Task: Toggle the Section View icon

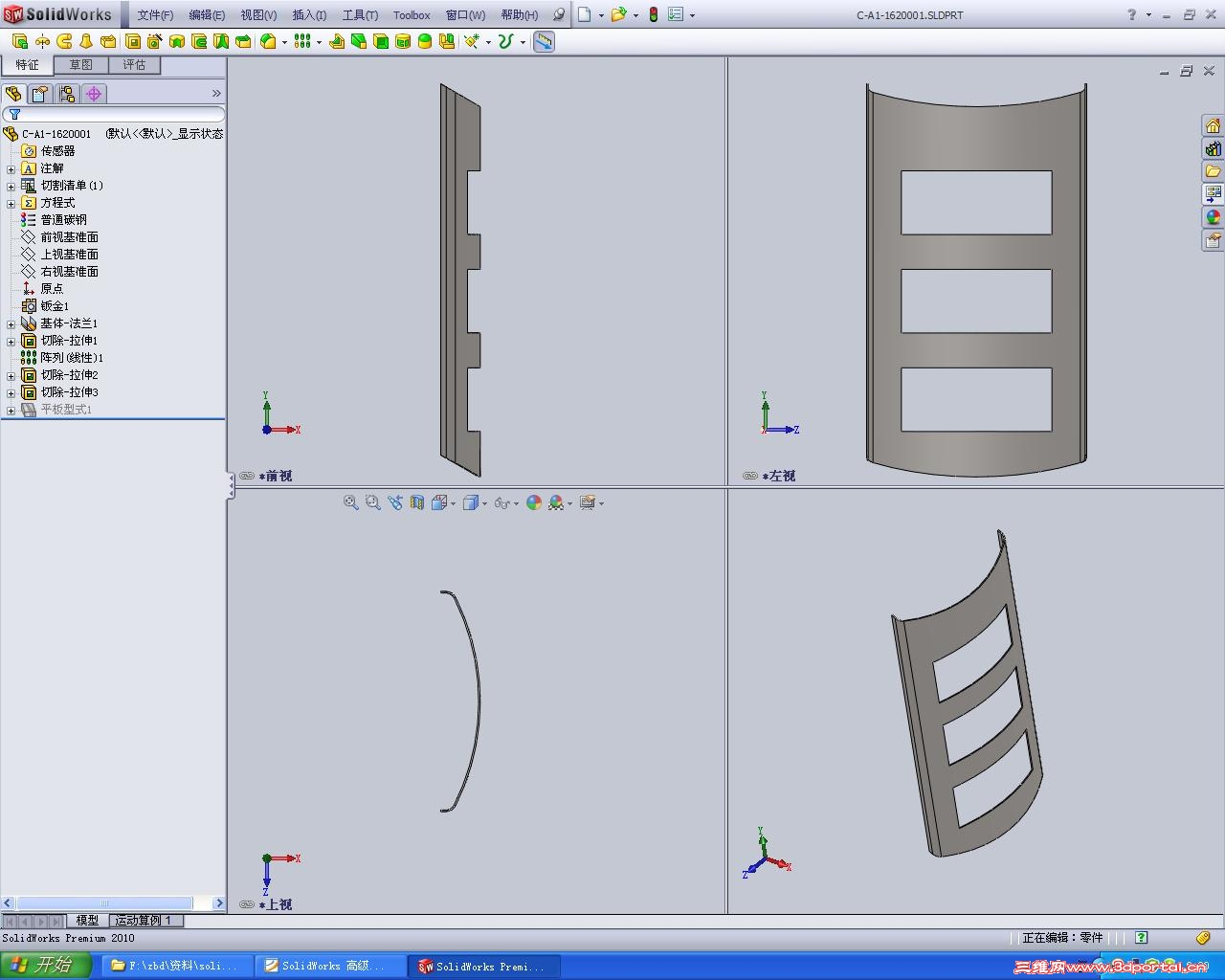Action: tap(417, 502)
